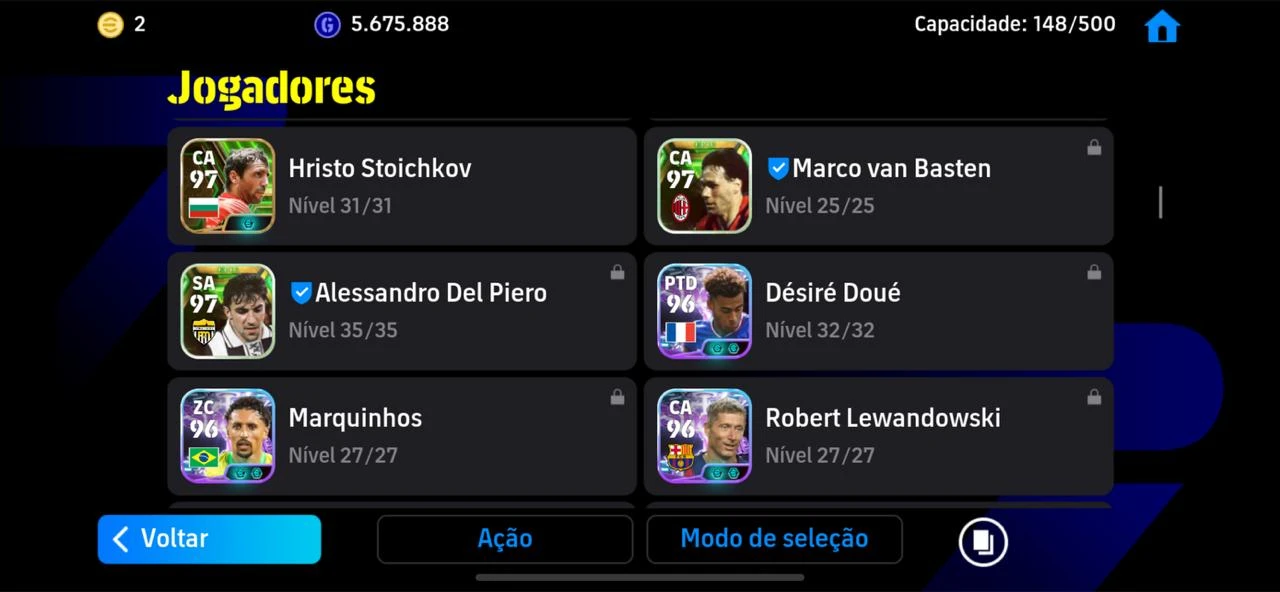Enable Modo de seleção
Image resolution: width=1280 pixels, height=592 pixels.
(774, 539)
